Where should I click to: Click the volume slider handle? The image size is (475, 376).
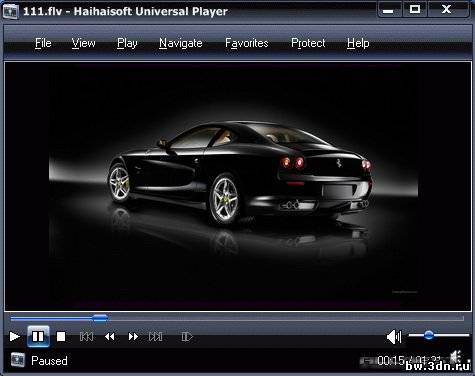pos(429,335)
